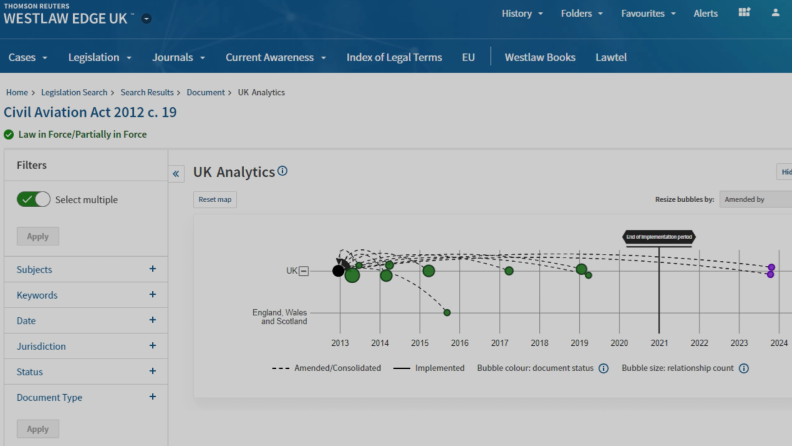Click the End of implementation period marker
The width and height of the screenshot is (792, 446).
[658, 237]
